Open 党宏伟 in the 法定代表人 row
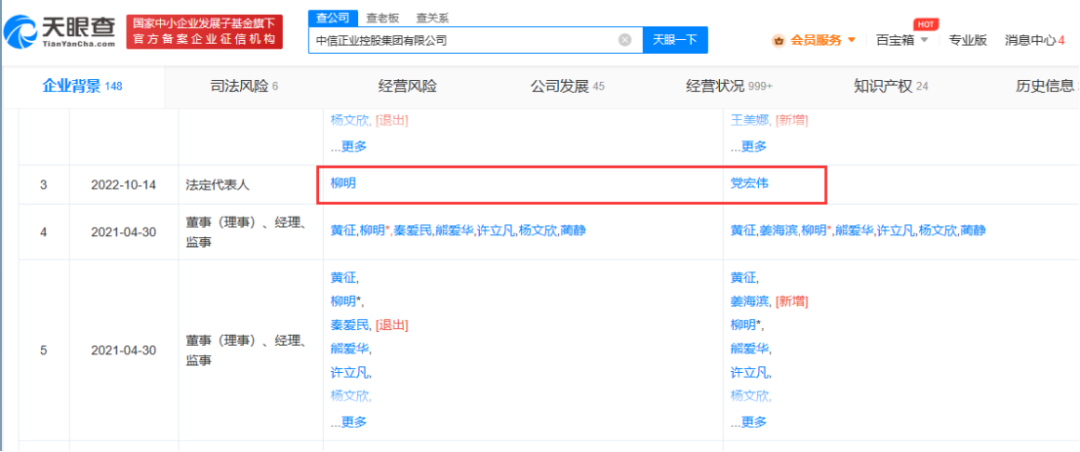 click(x=749, y=183)
